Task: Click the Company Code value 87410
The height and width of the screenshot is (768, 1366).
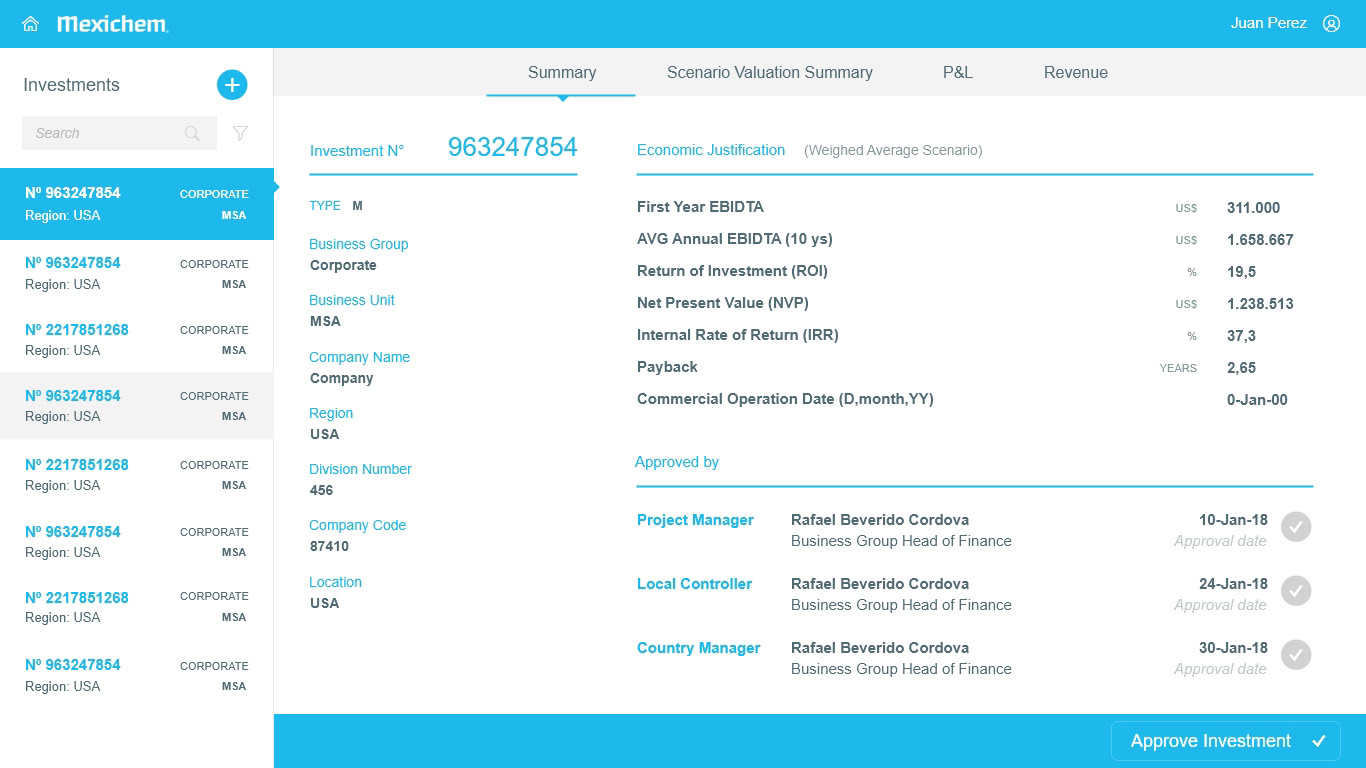Action: [x=330, y=547]
